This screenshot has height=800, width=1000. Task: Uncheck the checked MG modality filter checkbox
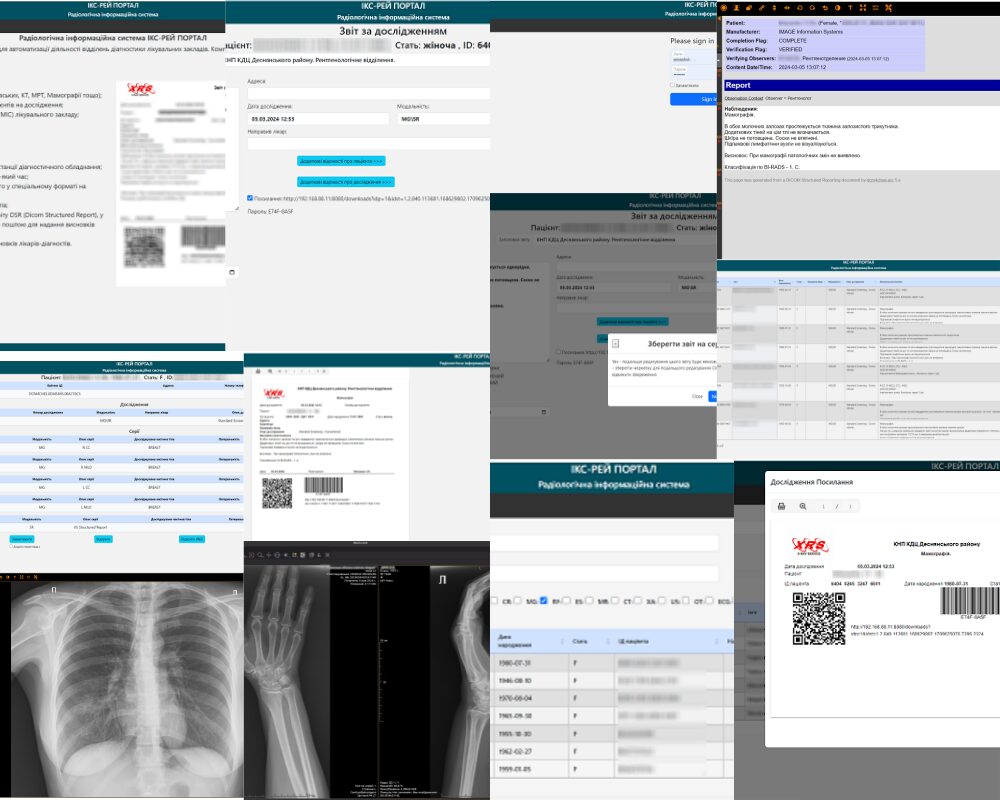click(543, 600)
